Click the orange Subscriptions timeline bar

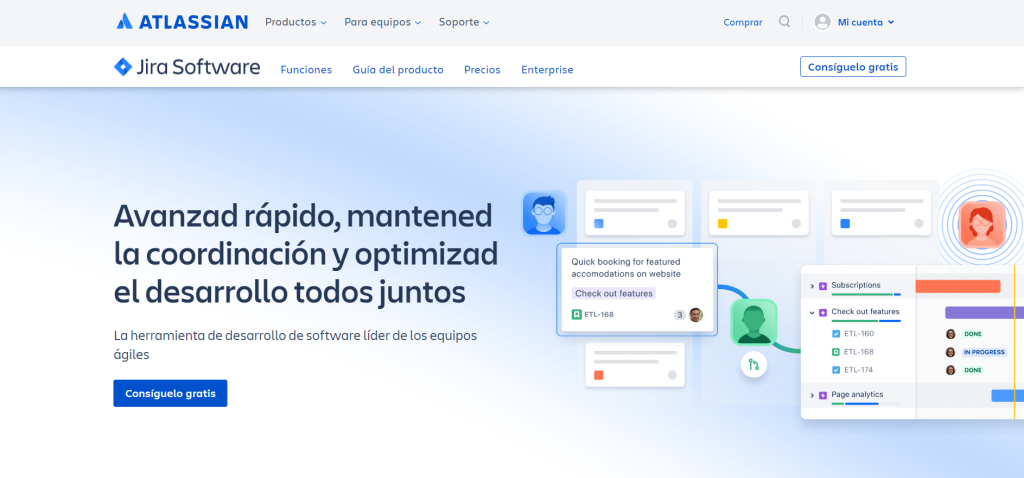(958, 286)
